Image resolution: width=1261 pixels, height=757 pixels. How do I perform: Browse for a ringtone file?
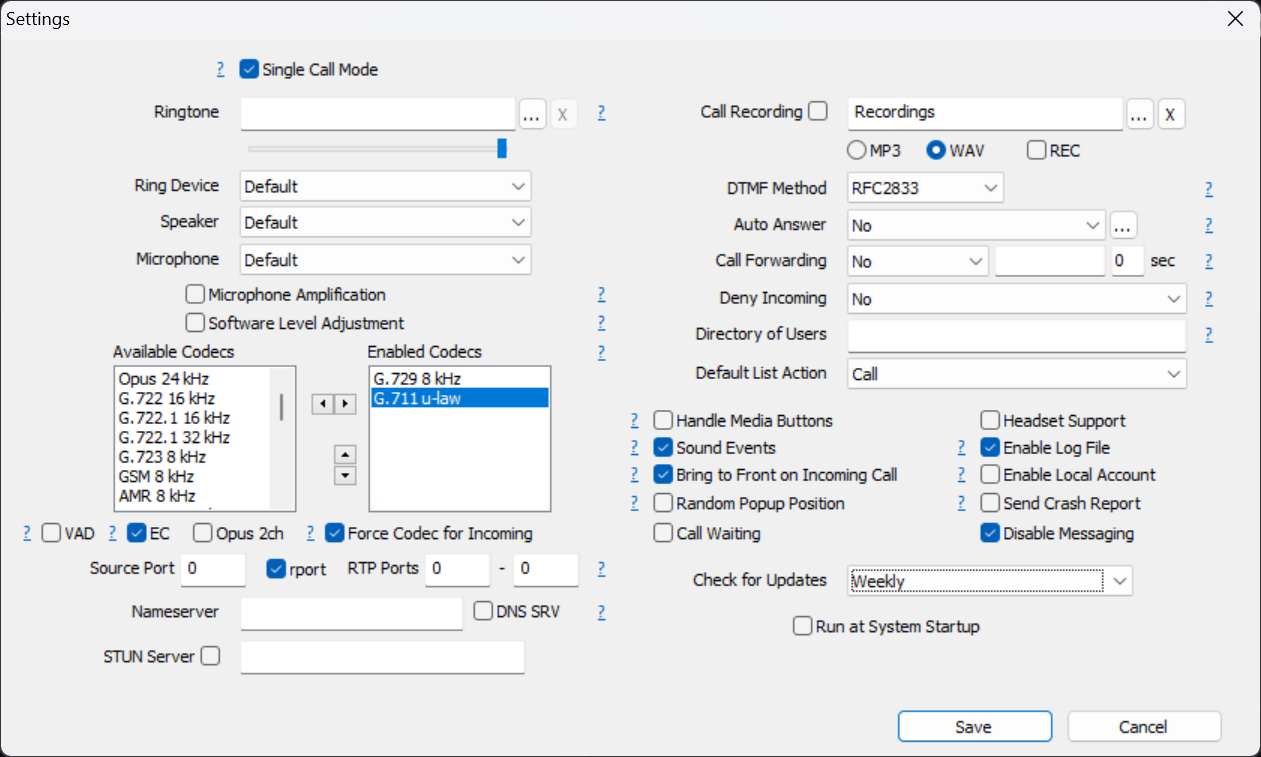tap(532, 113)
